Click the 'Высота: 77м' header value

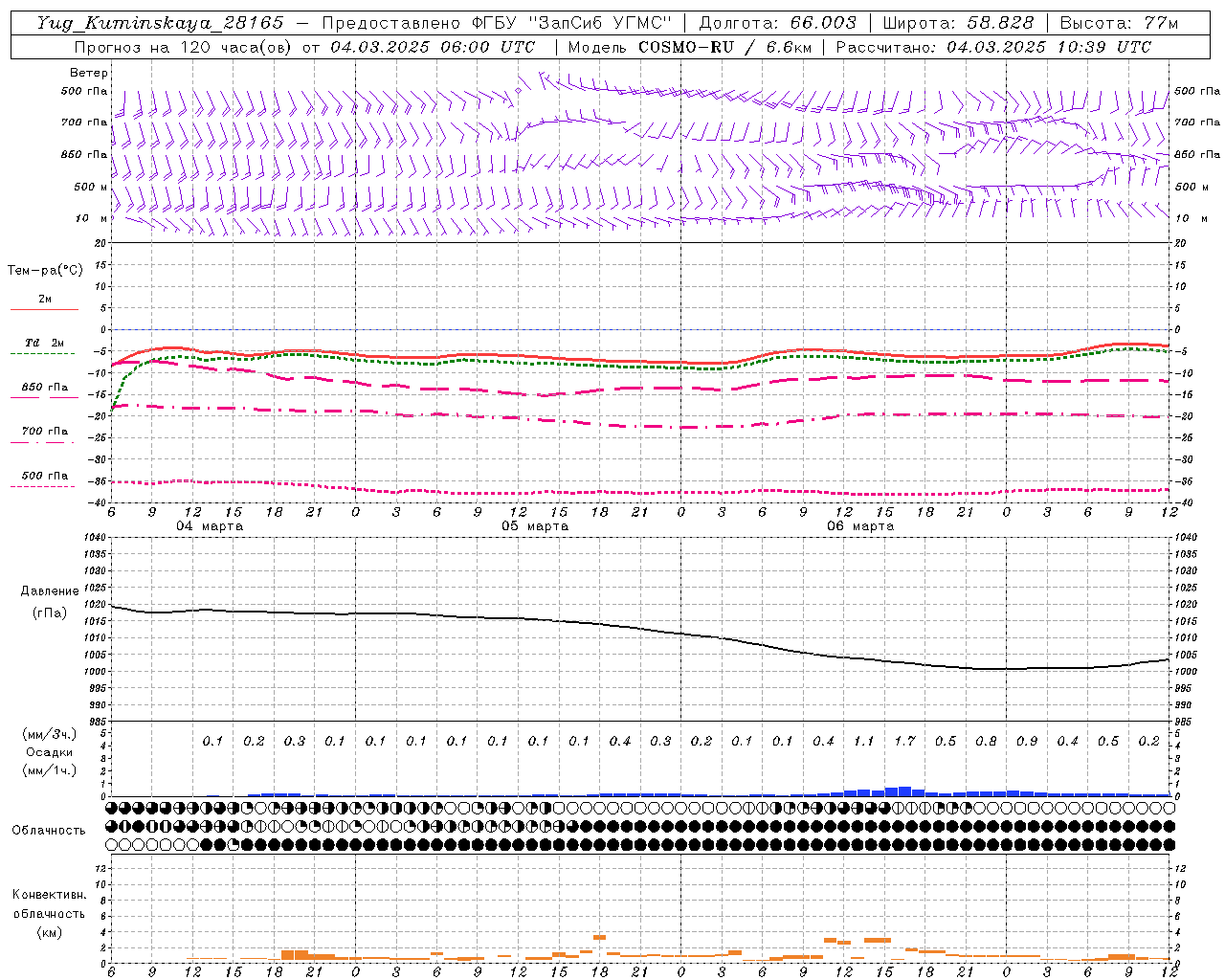point(1120,23)
